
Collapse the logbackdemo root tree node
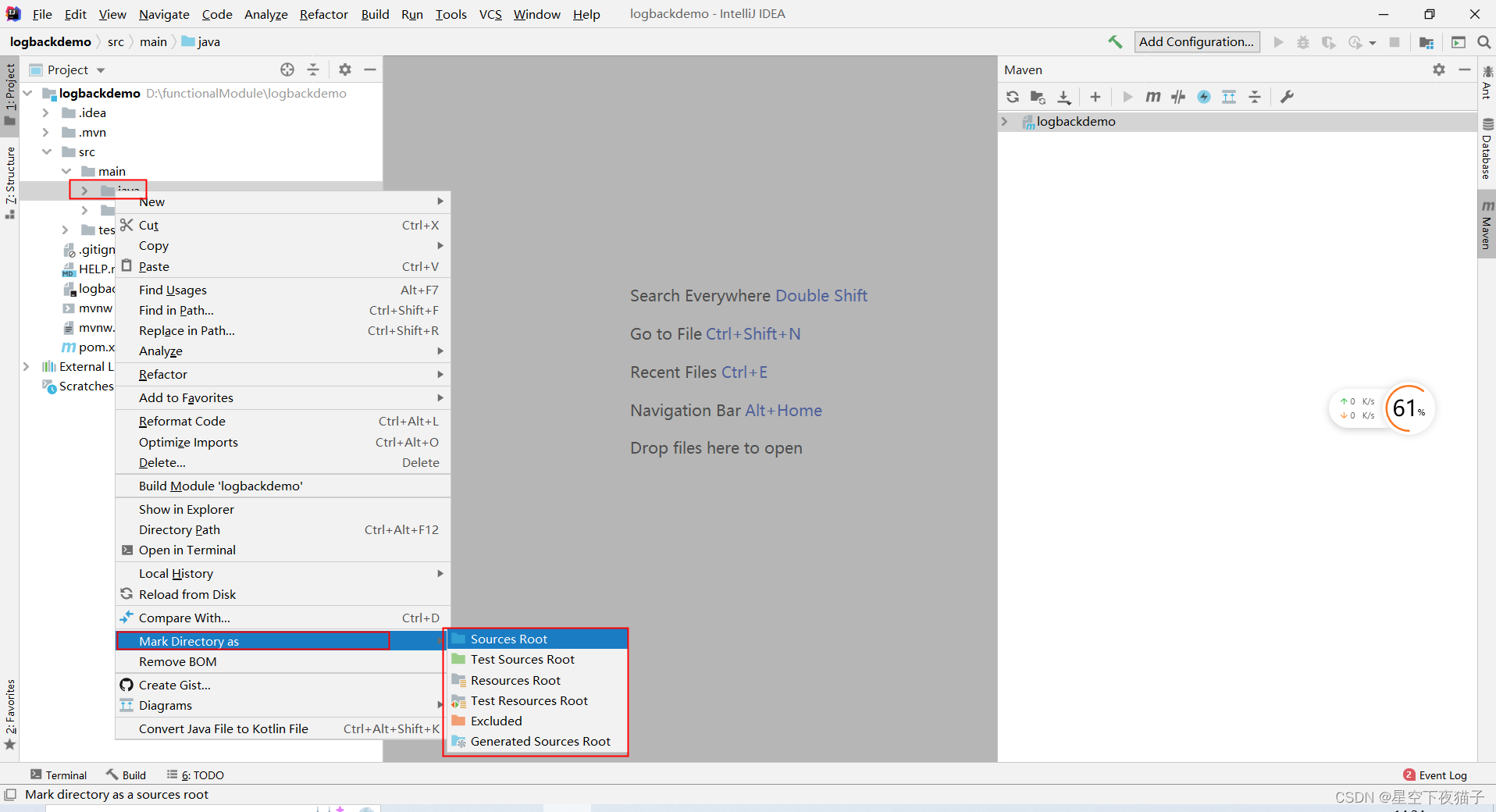tap(28, 93)
